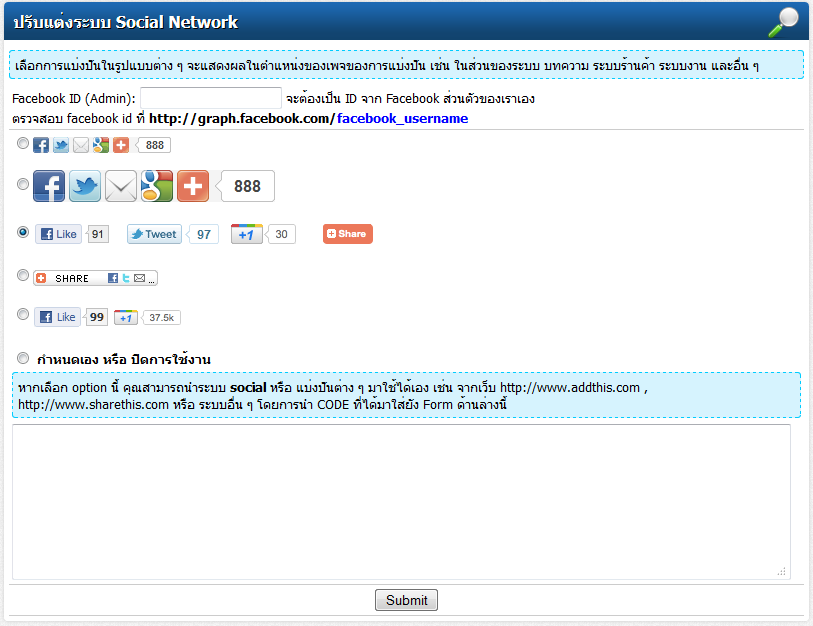The image size is (813, 626).
Task: Click the SHARE bookmark bar button
Action: [95, 278]
